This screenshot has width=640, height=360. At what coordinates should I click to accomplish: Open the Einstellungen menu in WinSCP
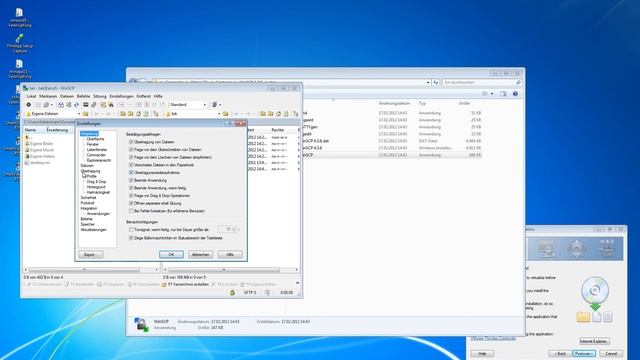coord(121,96)
